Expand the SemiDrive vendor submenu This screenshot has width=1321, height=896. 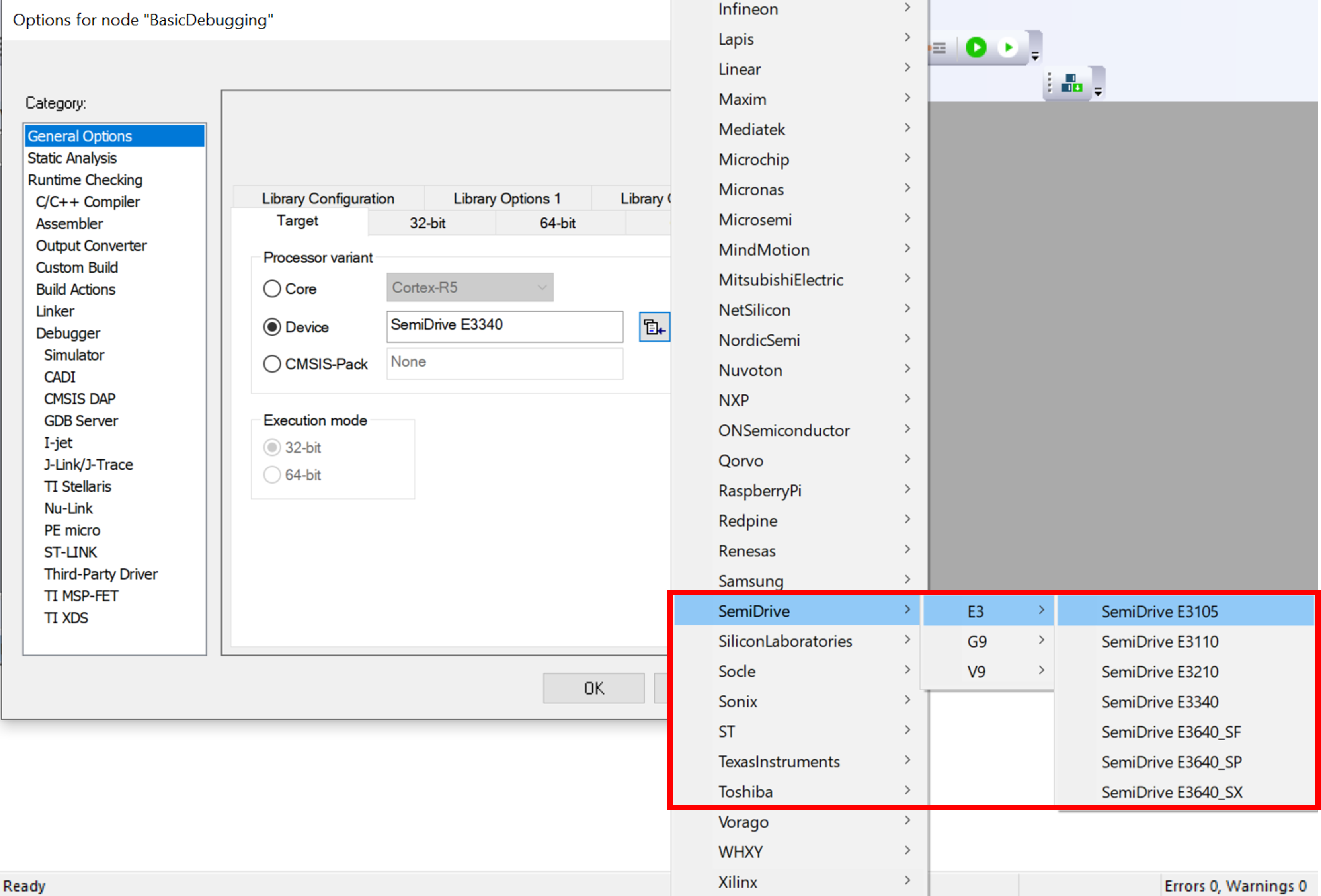pyautogui.click(x=797, y=611)
